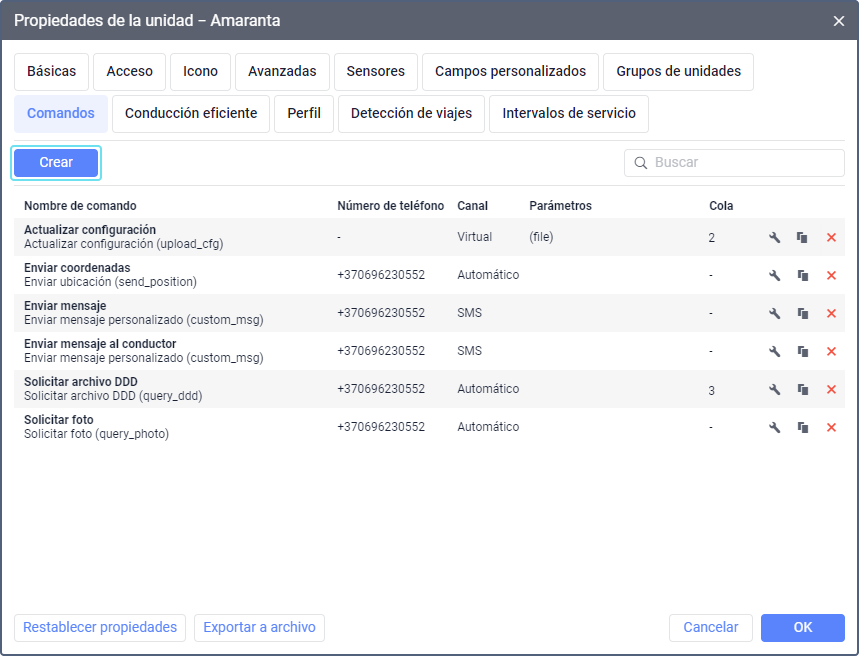The width and height of the screenshot is (859, 656).
Task: Go to the Intervalos de servicio tab
Action: (569, 114)
